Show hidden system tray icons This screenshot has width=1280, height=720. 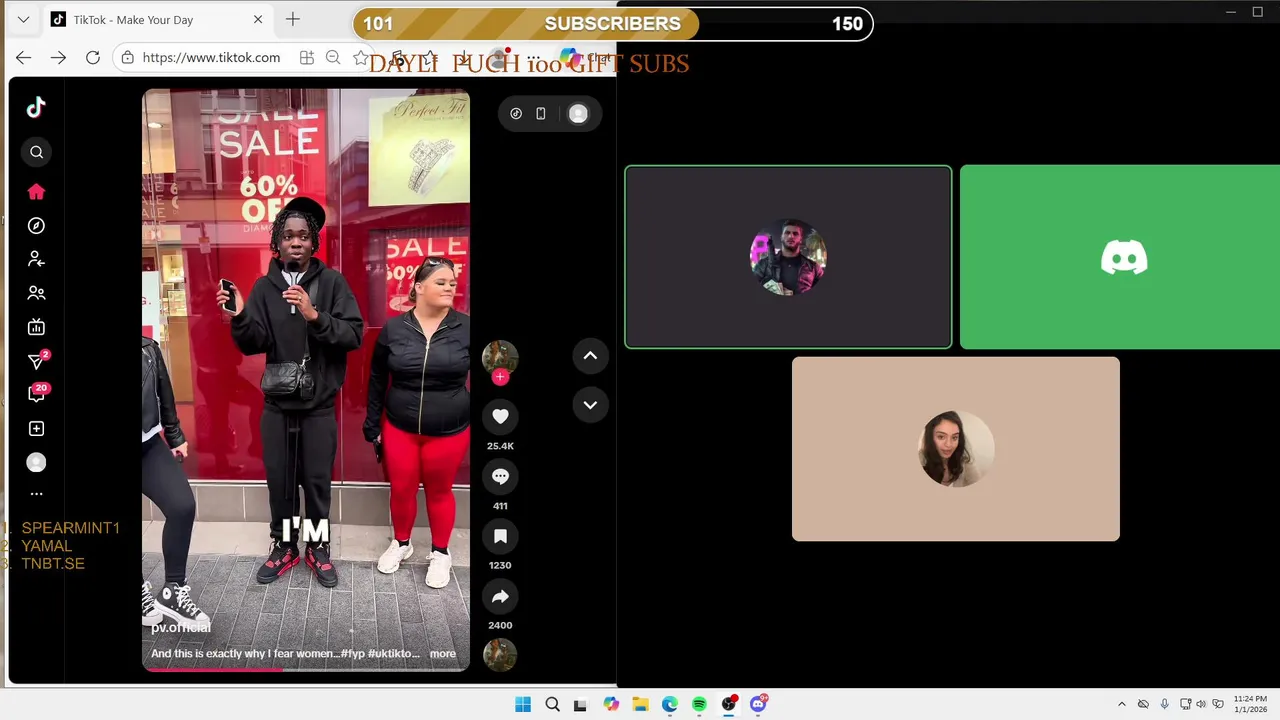click(x=1121, y=704)
